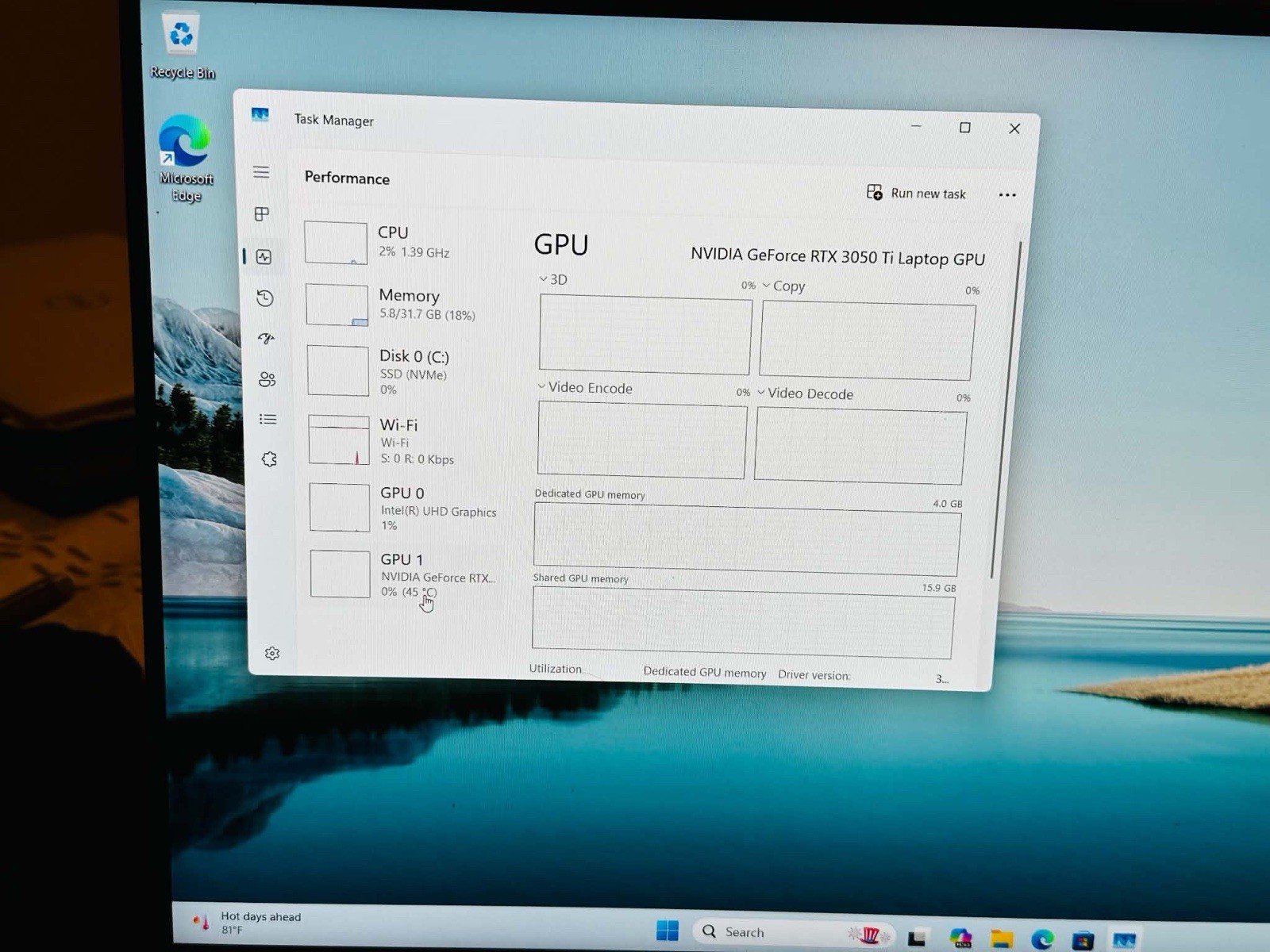Click the Dedicated GPU memory graph
This screenshot has width=1270, height=952.
[x=747, y=541]
